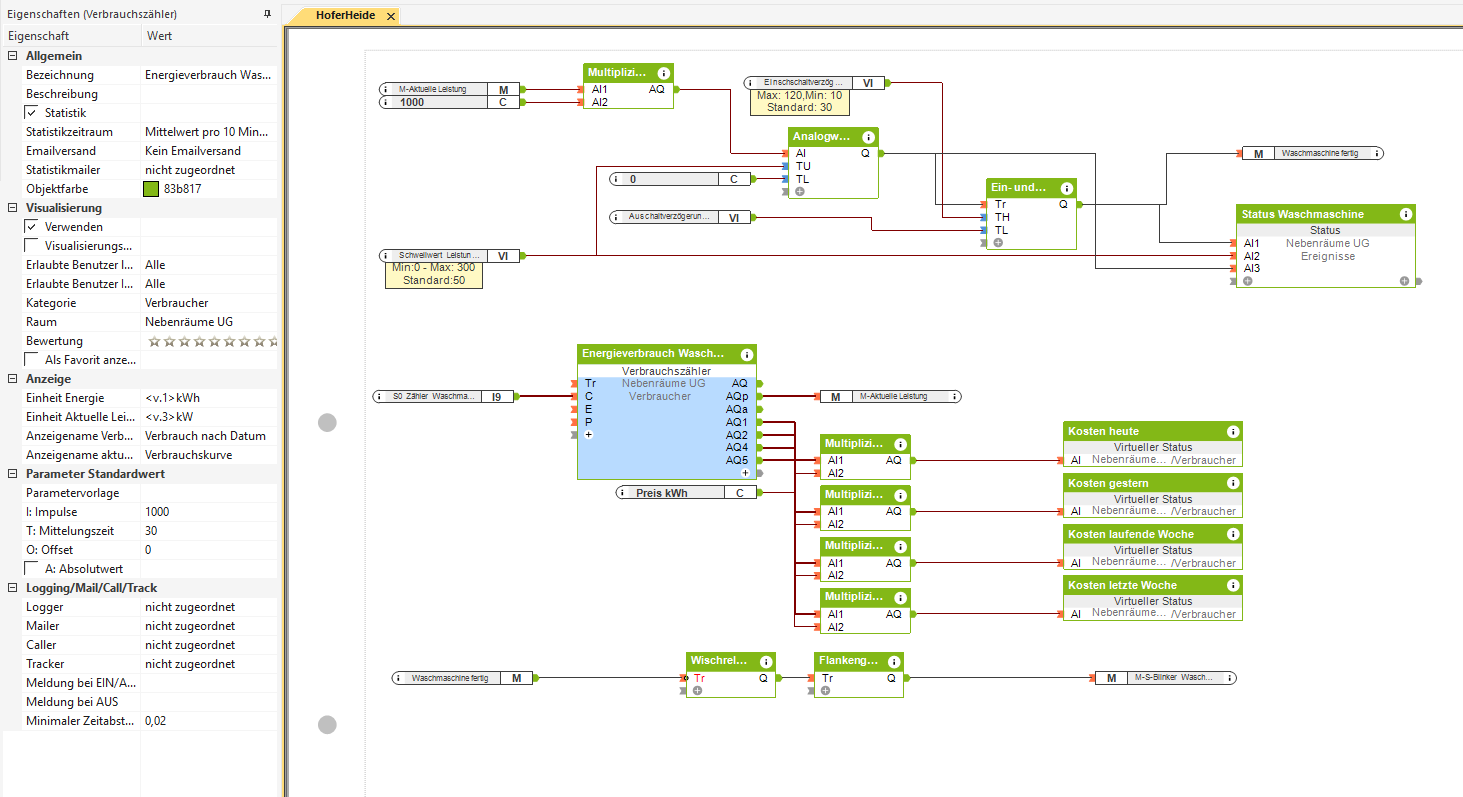Click the green Objektfarbe color swatch

pyautogui.click(x=152, y=189)
